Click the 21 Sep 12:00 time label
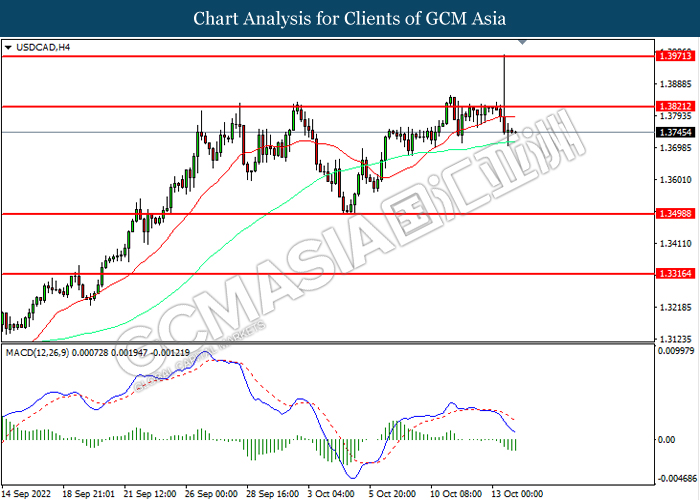Image resolution: width=700 pixels, height=500 pixels. click(150, 494)
